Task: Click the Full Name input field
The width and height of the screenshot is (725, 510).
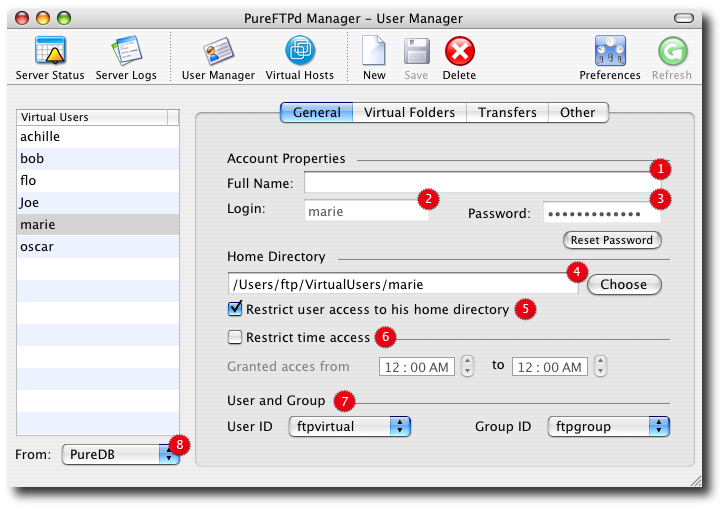Action: pos(481,183)
